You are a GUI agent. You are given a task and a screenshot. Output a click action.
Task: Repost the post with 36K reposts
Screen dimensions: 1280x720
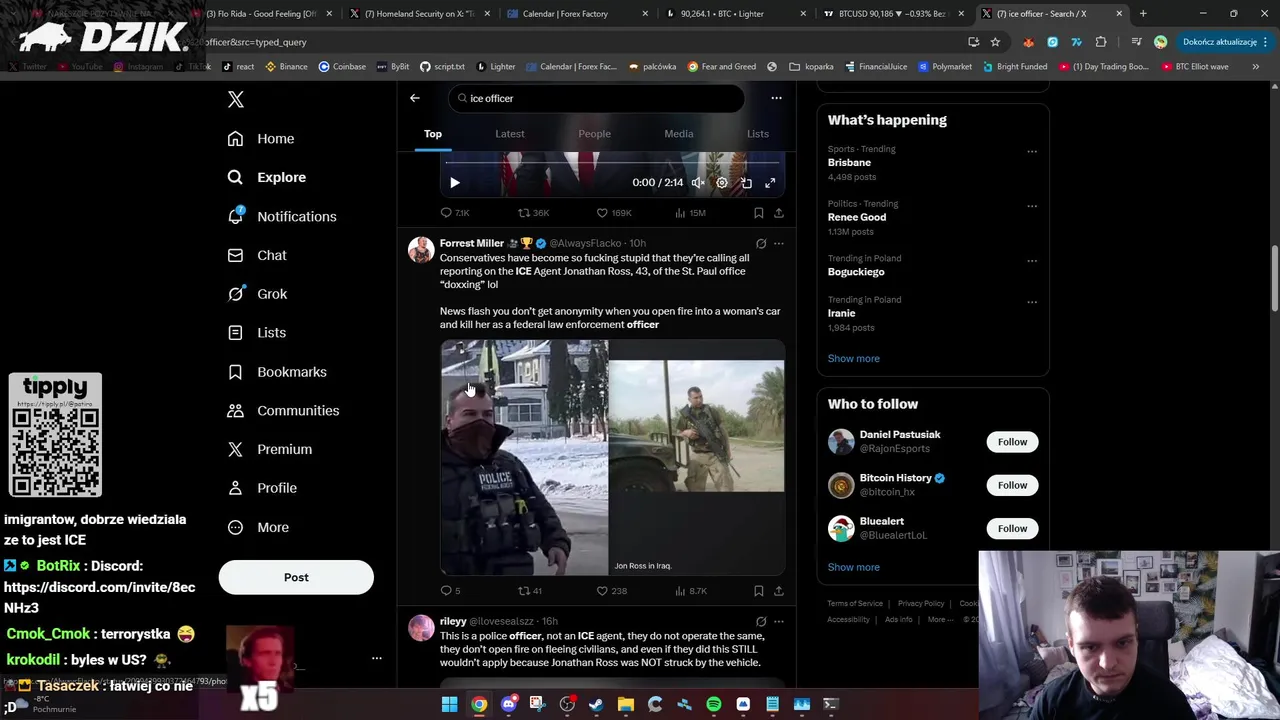pyautogui.click(x=533, y=213)
